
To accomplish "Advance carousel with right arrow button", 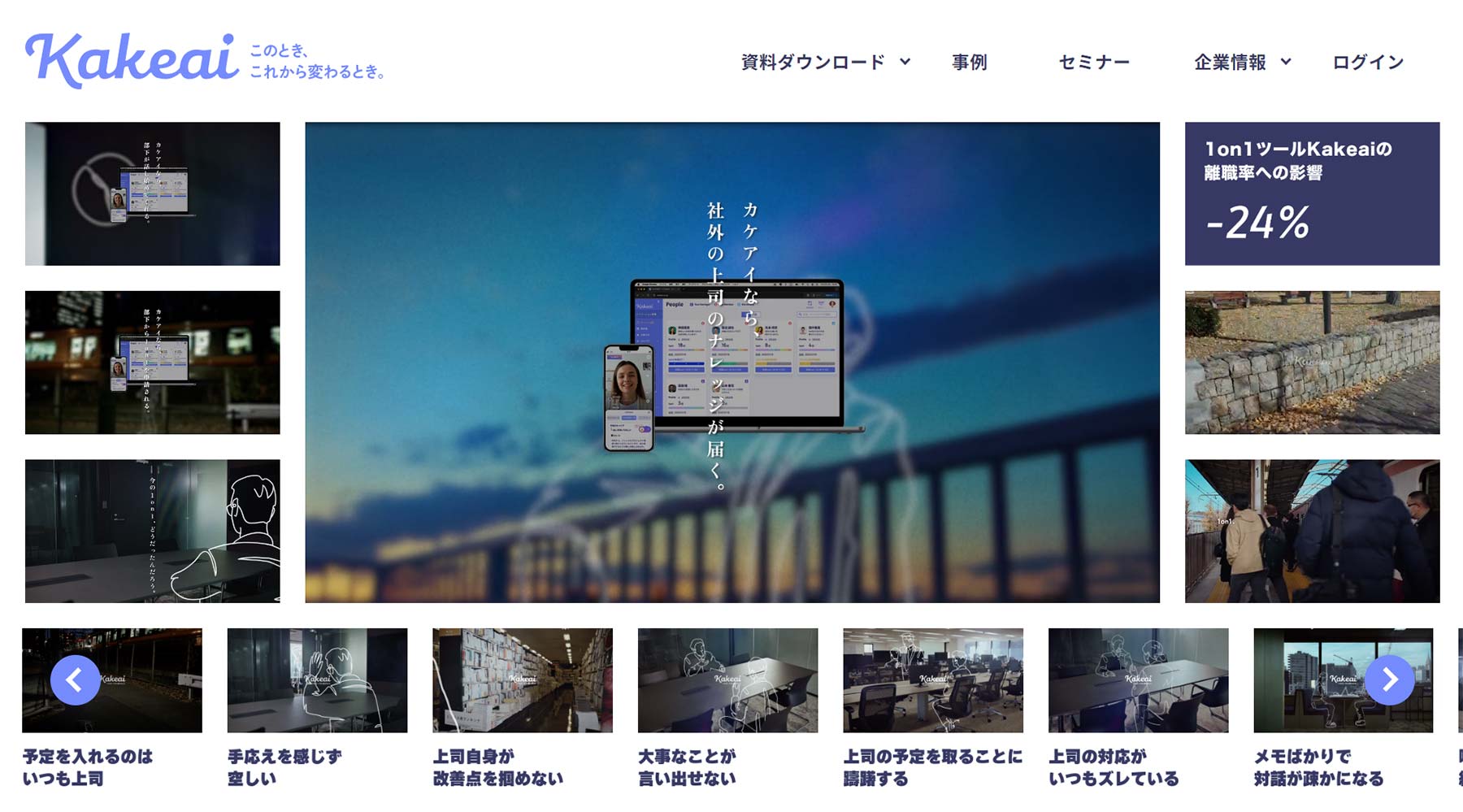I will click(x=1389, y=680).
